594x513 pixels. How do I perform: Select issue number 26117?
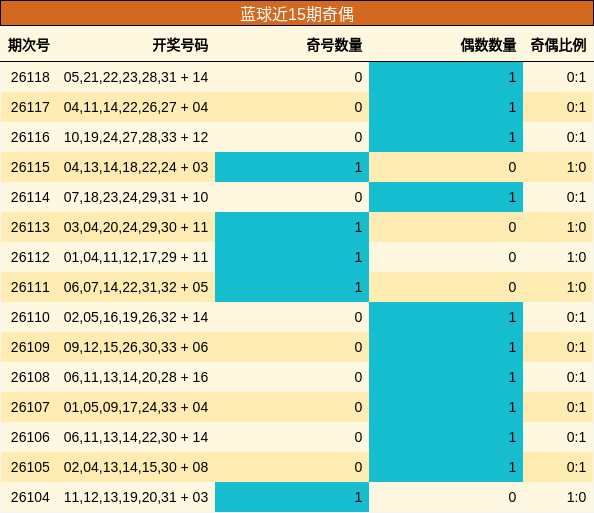pyautogui.click(x=30, y=107)
